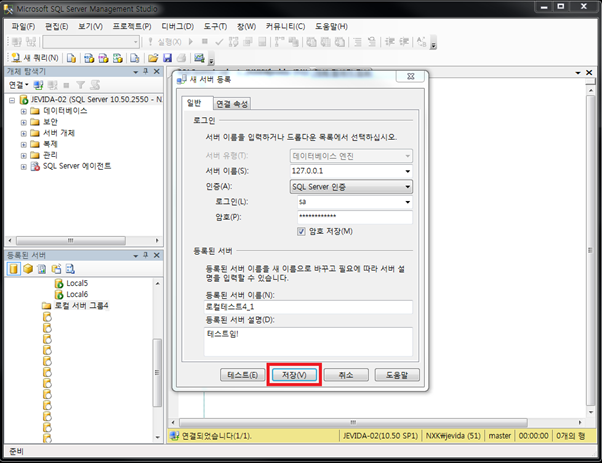Click the Save floppy disk icon
This screenshot has width=602, height=463.
click(167, 58)
